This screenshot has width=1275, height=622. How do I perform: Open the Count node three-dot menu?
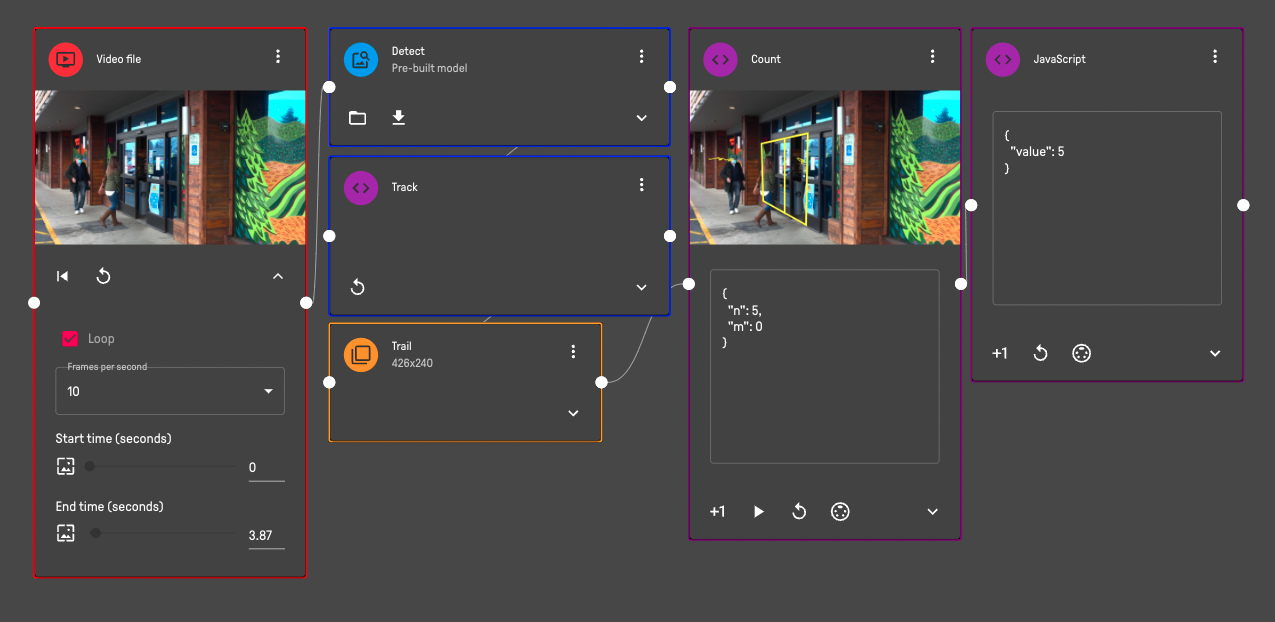(932, 58)
